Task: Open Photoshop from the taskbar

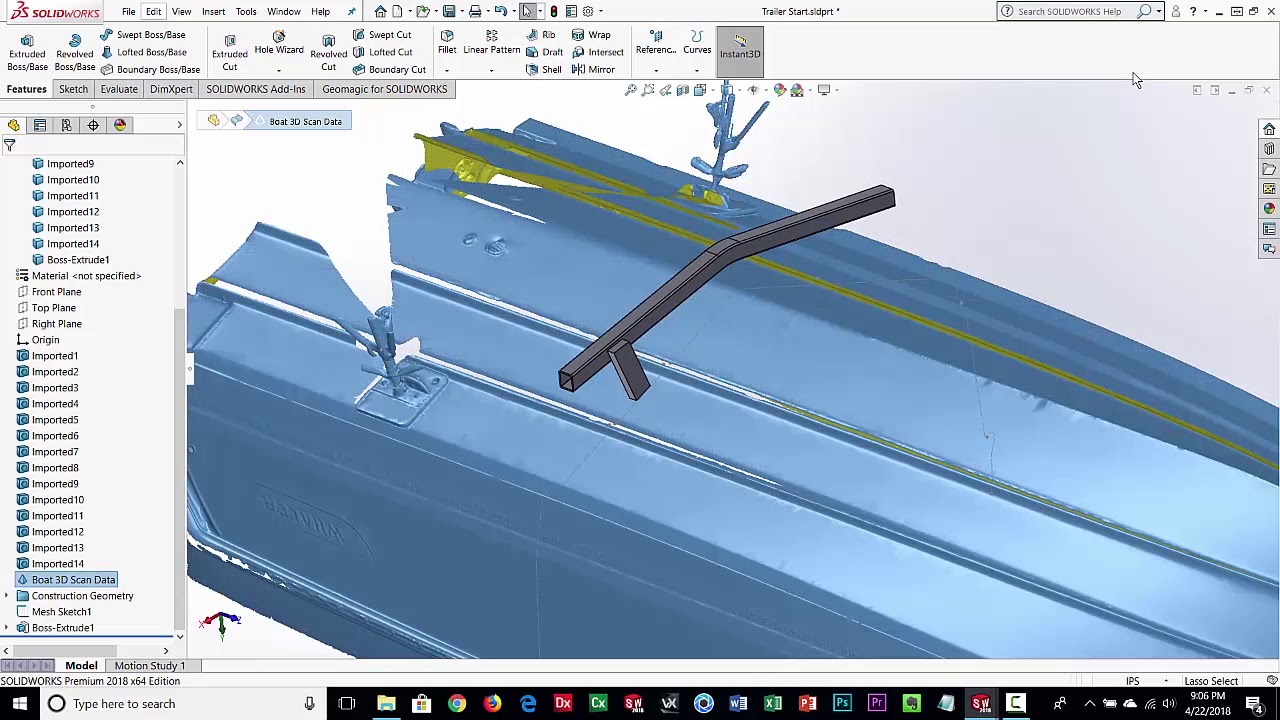Action: tap(842, 704)
